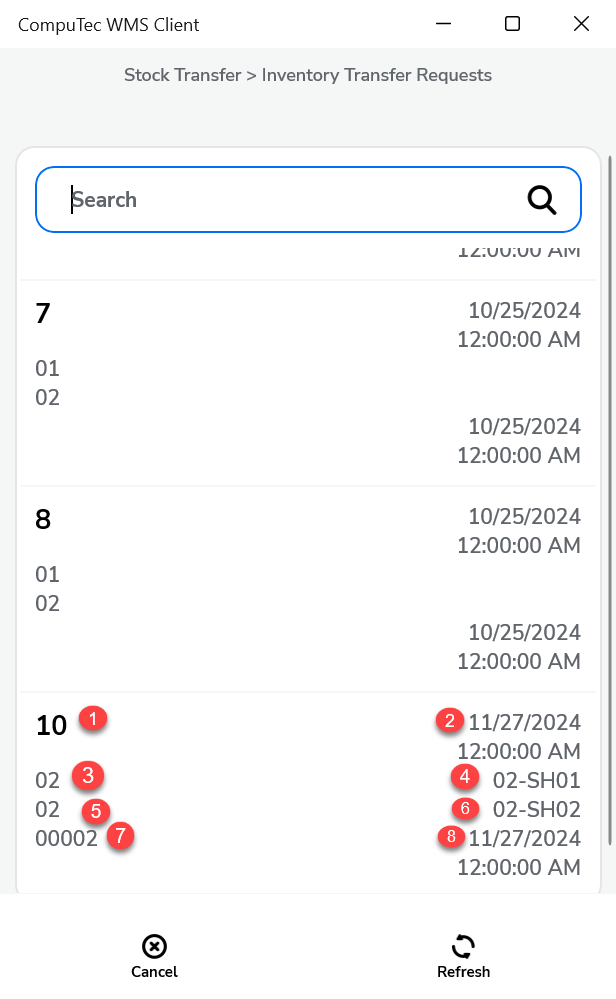The width and height of the screenshot is (616, 999).
Task: Click the 11/27/2024 date on request 10
Action: (525, 722)
